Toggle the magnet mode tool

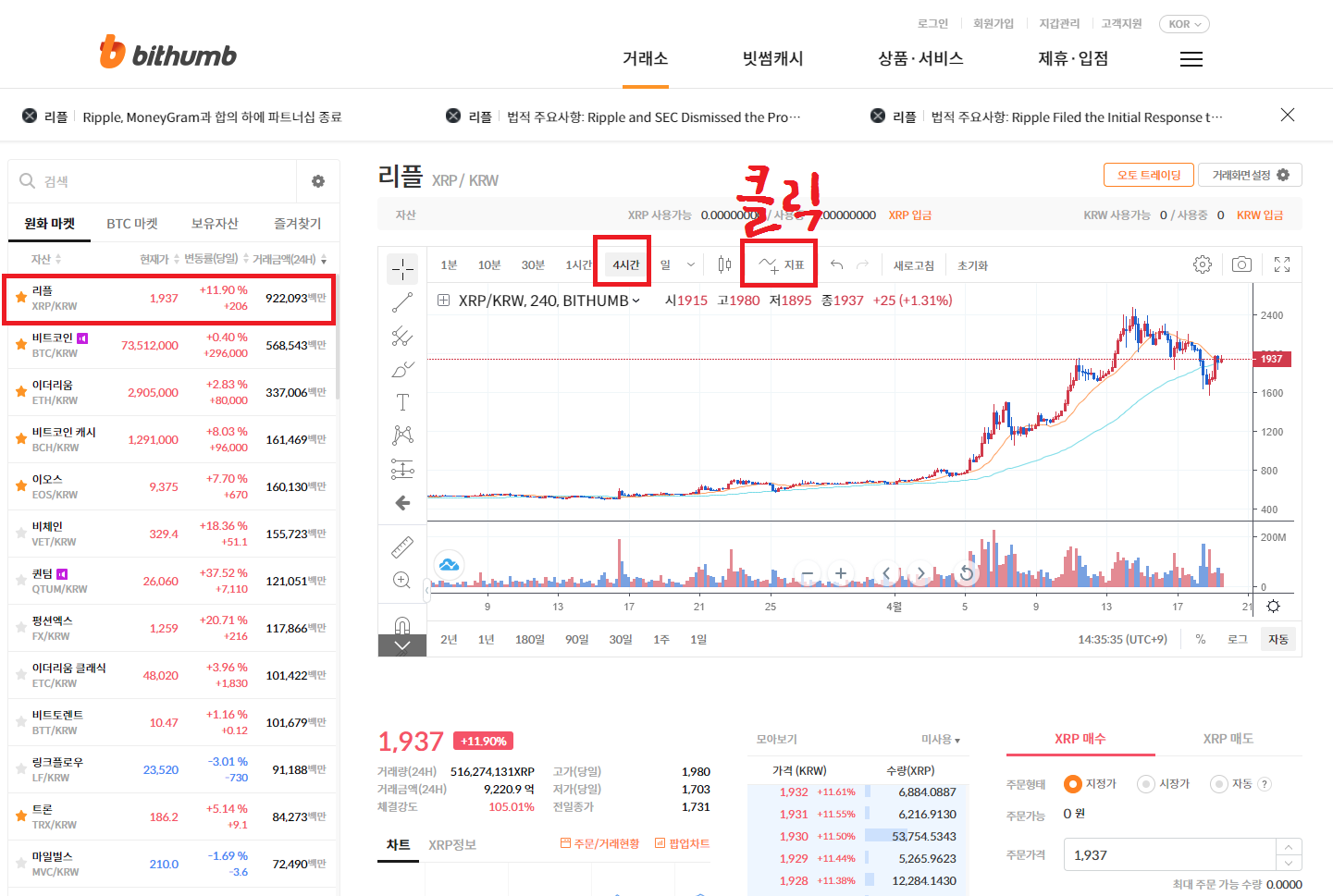coord(402,624)
